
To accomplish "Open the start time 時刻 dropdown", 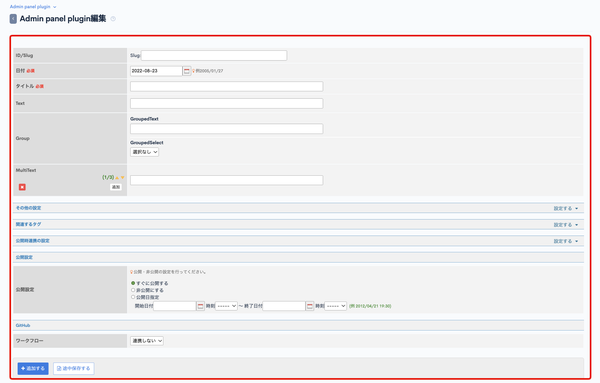I will (x=226, y=306).
